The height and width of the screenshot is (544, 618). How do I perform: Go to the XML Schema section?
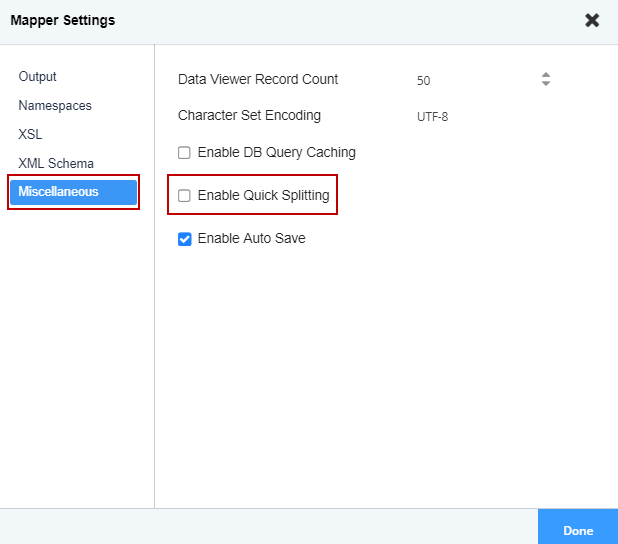click(x=56, y=163)
